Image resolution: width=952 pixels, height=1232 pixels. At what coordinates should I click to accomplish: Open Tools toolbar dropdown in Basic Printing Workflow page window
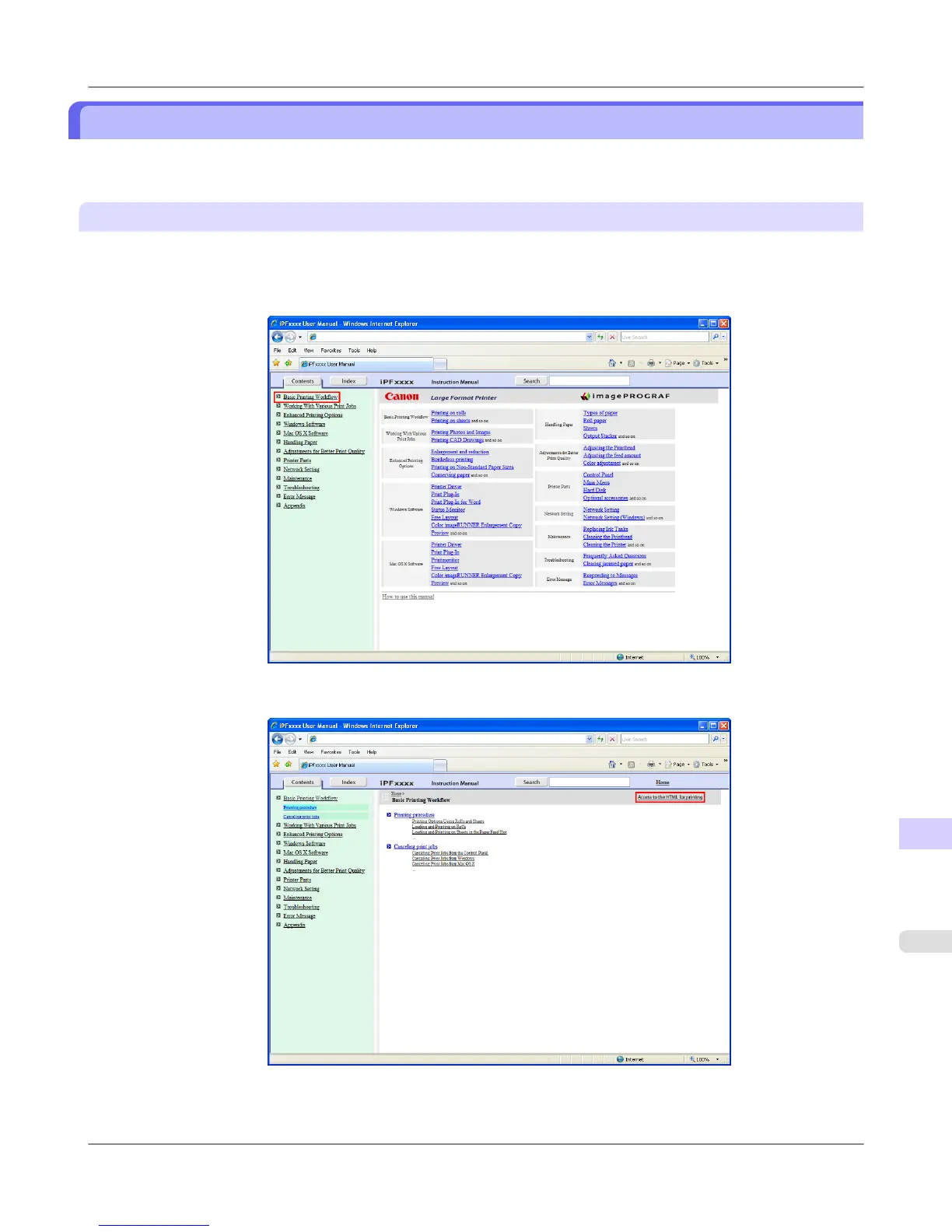706,765
